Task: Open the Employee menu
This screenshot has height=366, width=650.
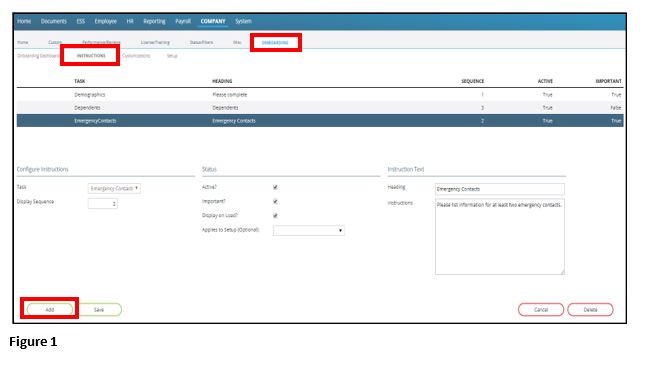Action: [x=105, y=21]
